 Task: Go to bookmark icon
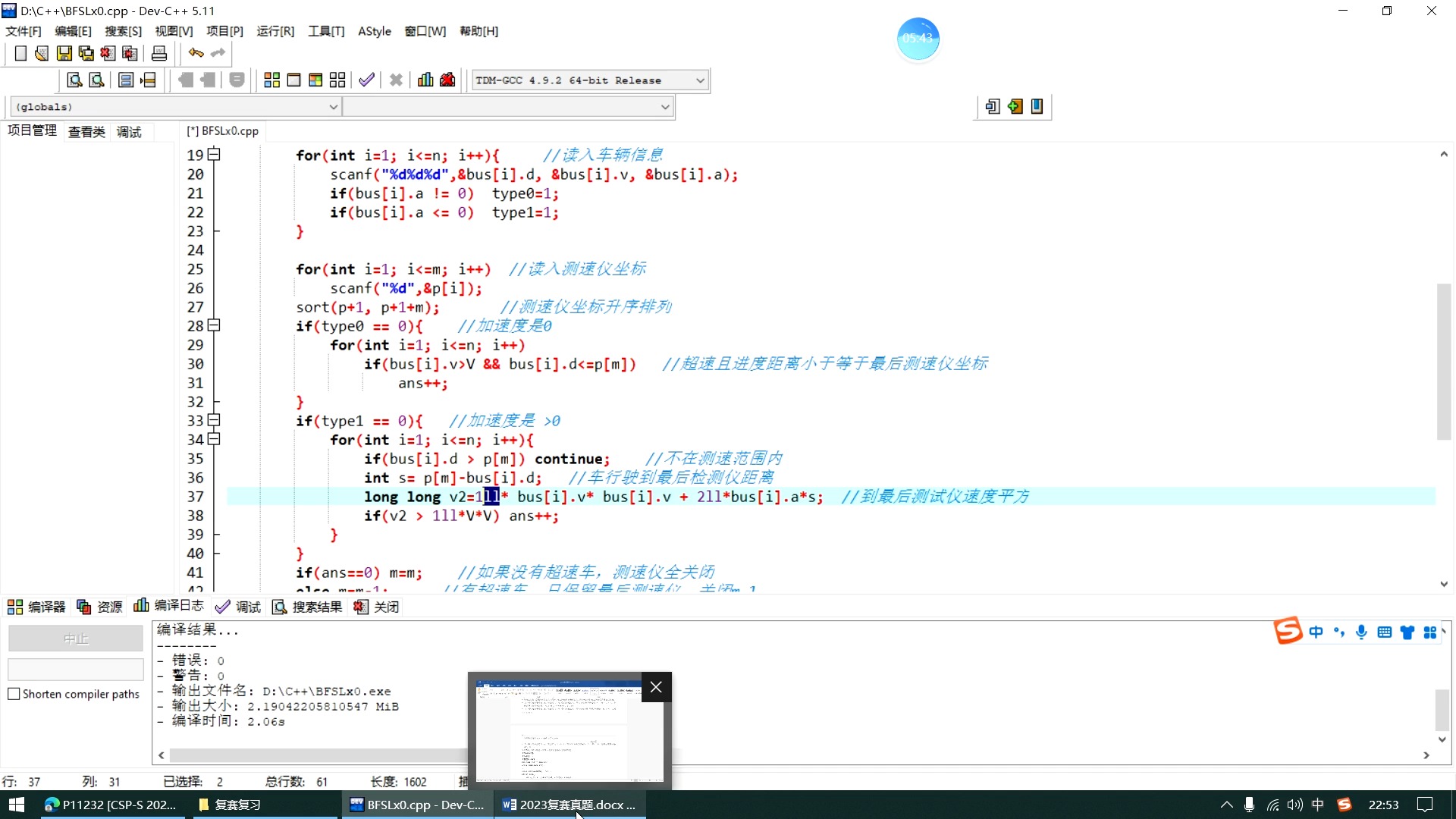(1037, 106)
